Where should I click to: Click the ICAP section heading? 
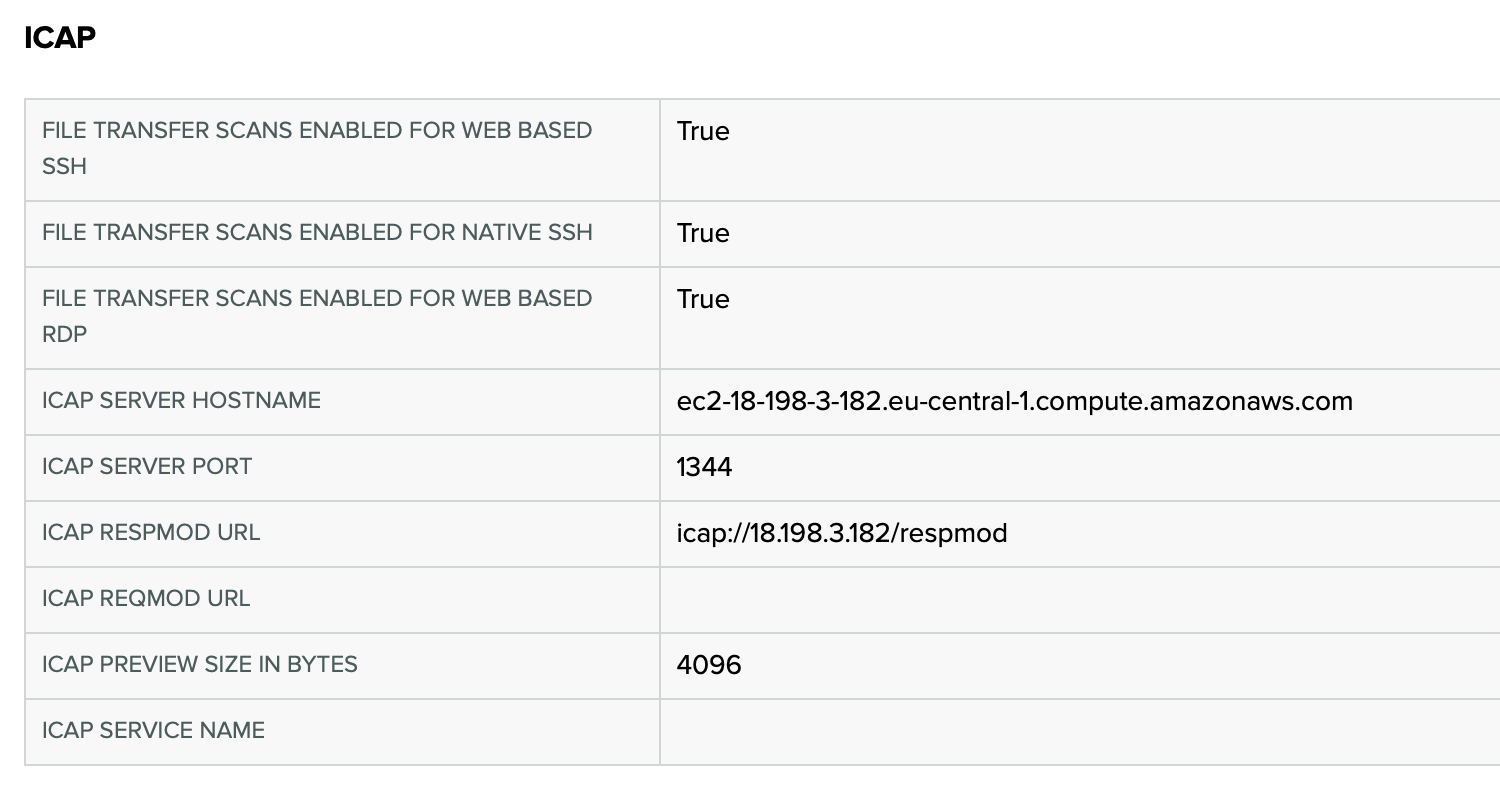tap(60, 38)
